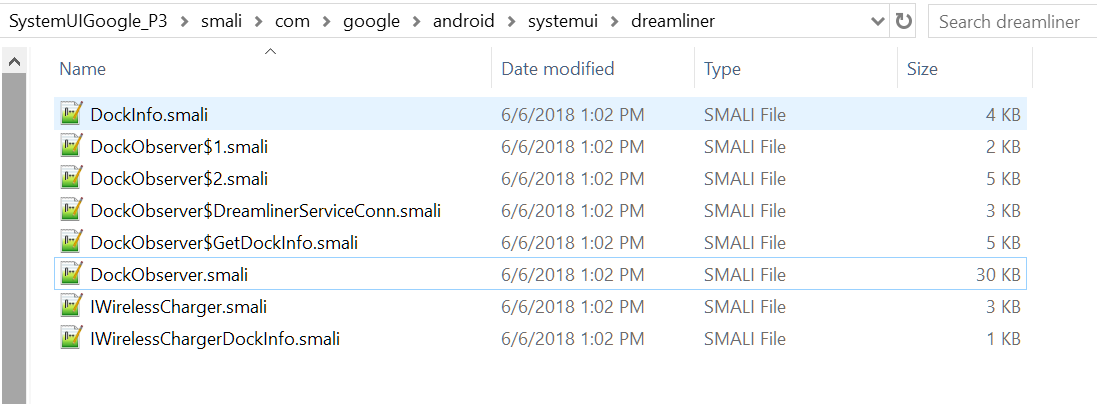Expand the chevron after the google breadcrumb
The width and height of the screenshot is (1097, 404).
click(417, 22)
